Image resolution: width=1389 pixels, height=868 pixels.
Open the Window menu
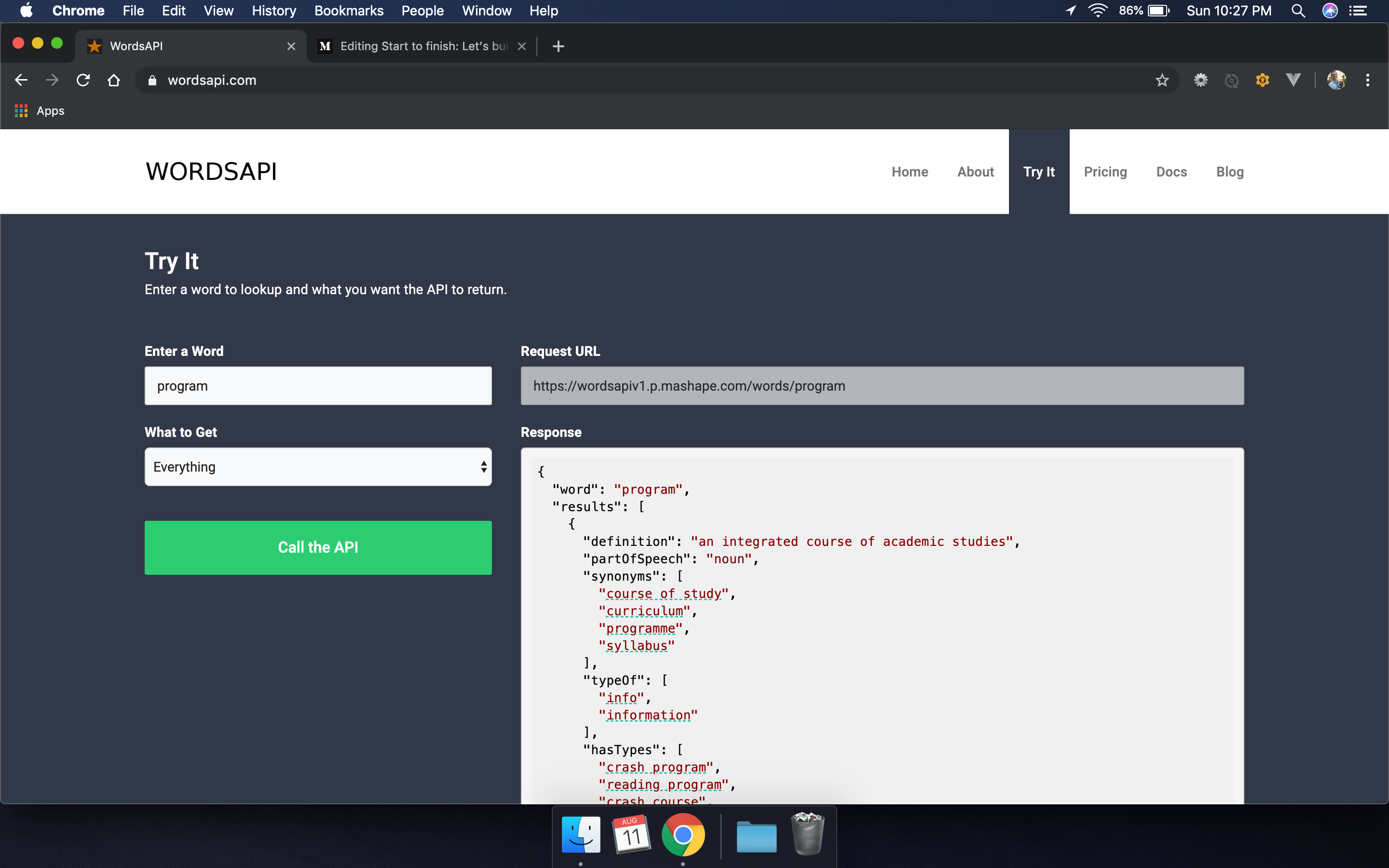(x=487, y=10)
